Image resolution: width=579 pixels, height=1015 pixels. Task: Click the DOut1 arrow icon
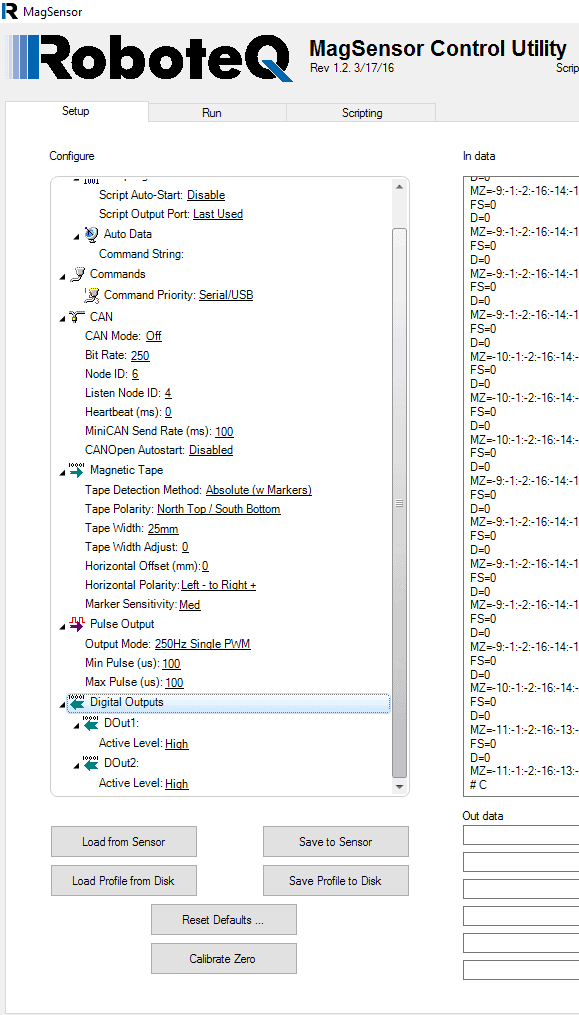(91, 723)
